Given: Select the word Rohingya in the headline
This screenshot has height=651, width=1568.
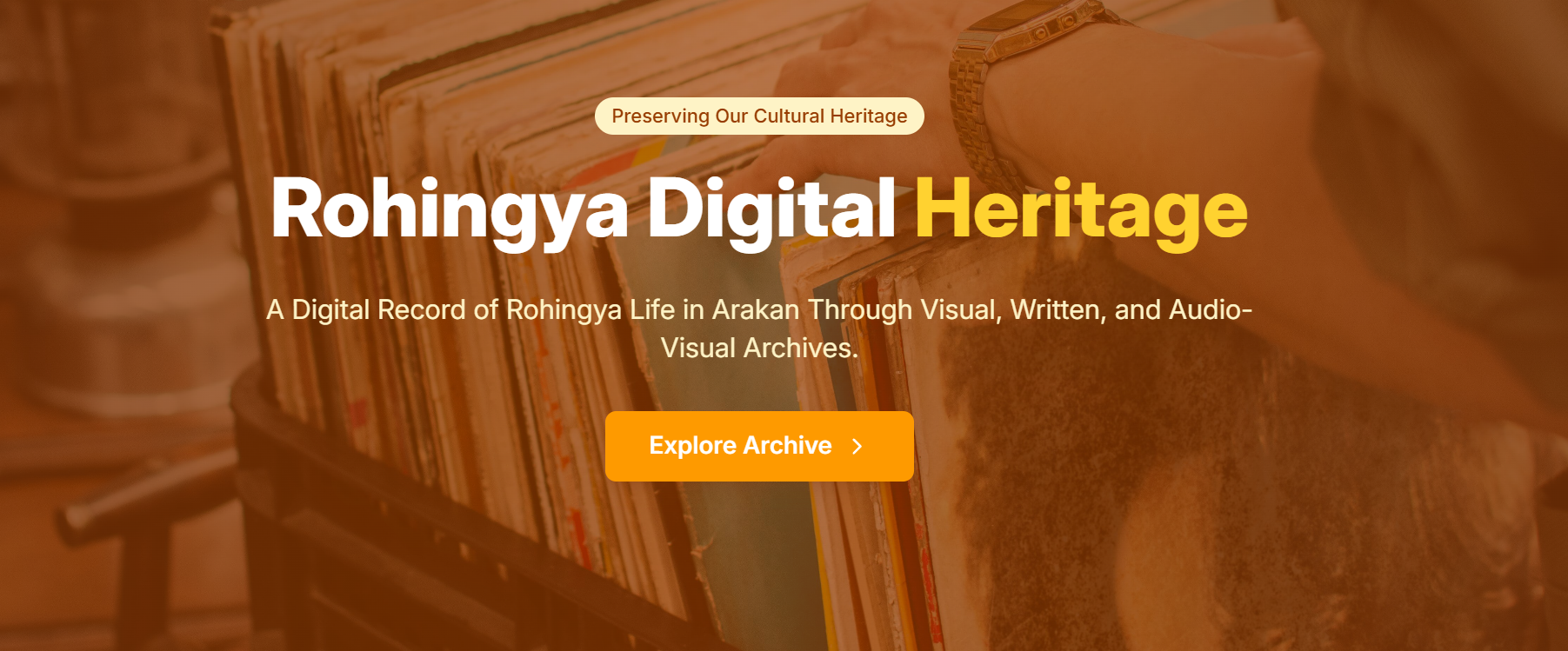Looking at the screenshot, I should coord(449,209).
